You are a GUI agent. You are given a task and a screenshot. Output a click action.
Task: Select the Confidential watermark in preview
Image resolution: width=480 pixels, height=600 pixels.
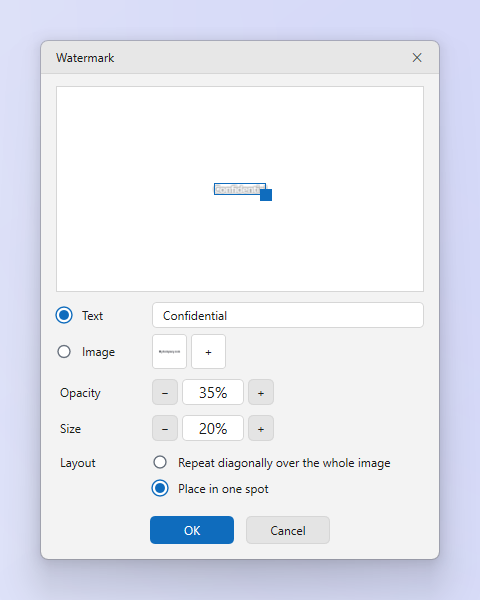click(240, 189)
